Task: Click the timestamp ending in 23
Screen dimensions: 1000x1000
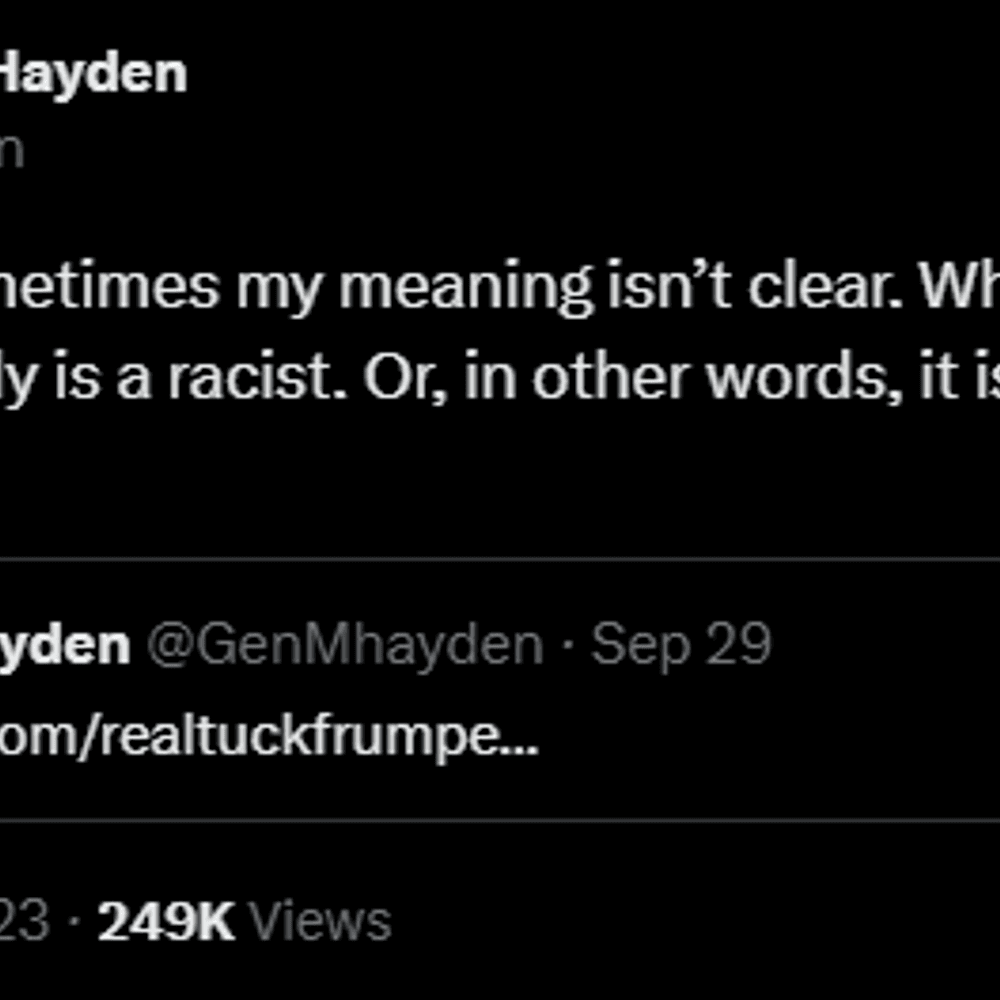Action: [24, 920]
